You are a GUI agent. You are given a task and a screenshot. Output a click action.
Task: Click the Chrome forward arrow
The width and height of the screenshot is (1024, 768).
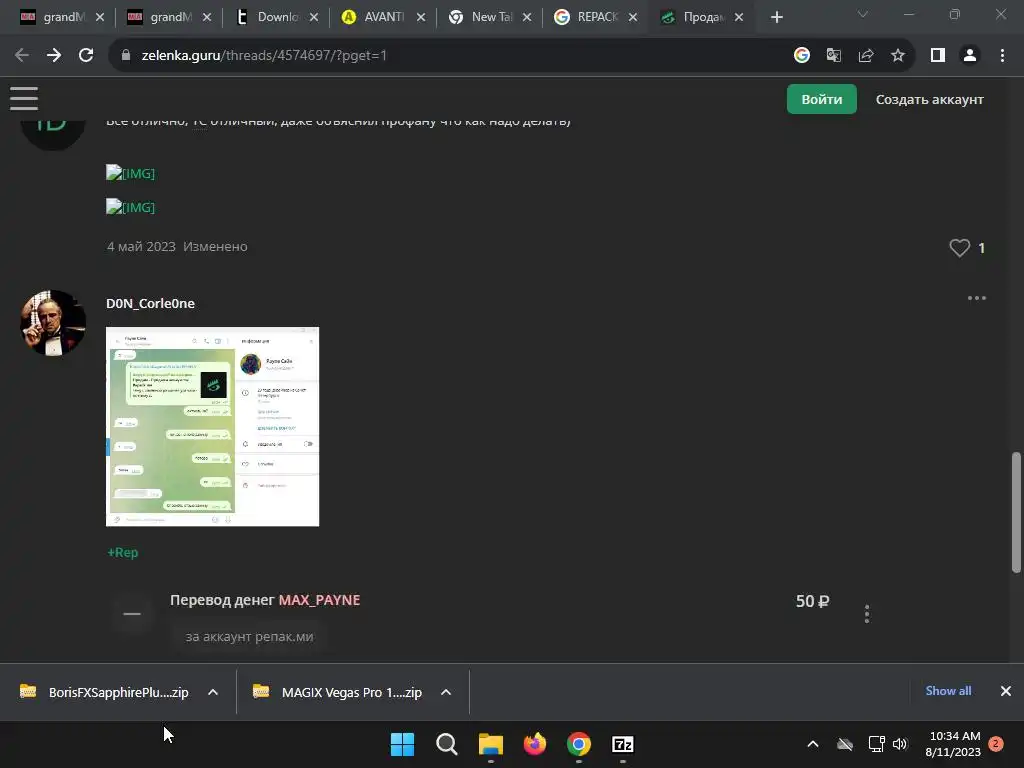(54, 56)
